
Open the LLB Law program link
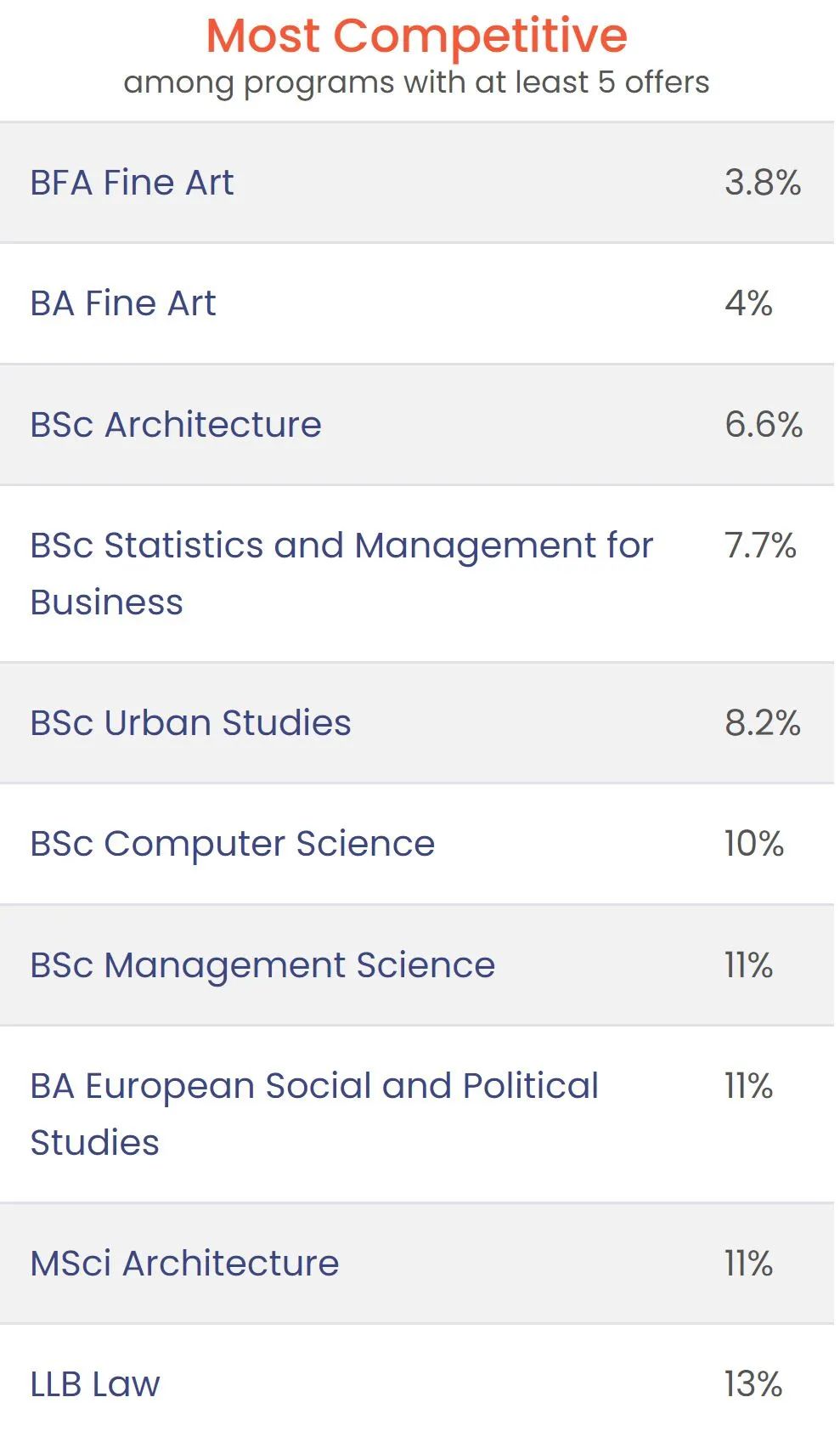point(95,1384)
